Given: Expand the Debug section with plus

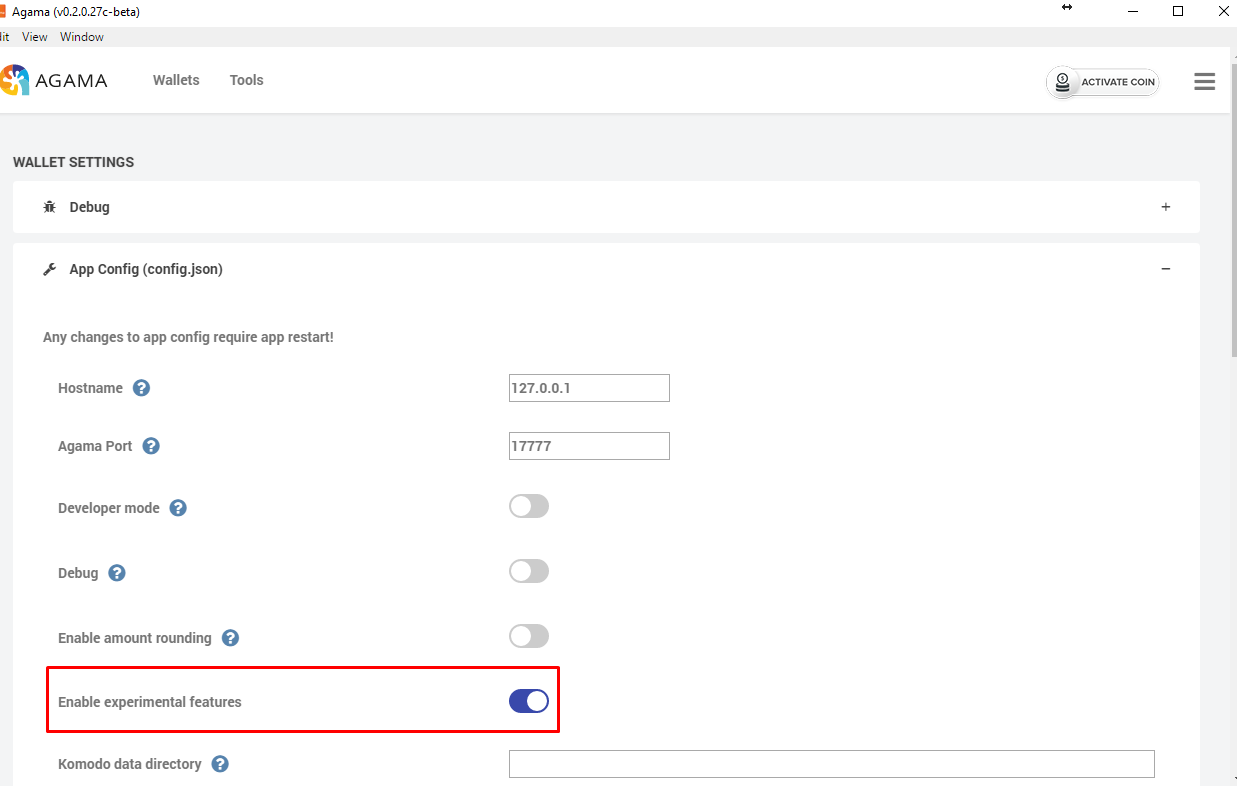Looking at the screenshot, I should pyautogui.click(x=1165, y=207).
